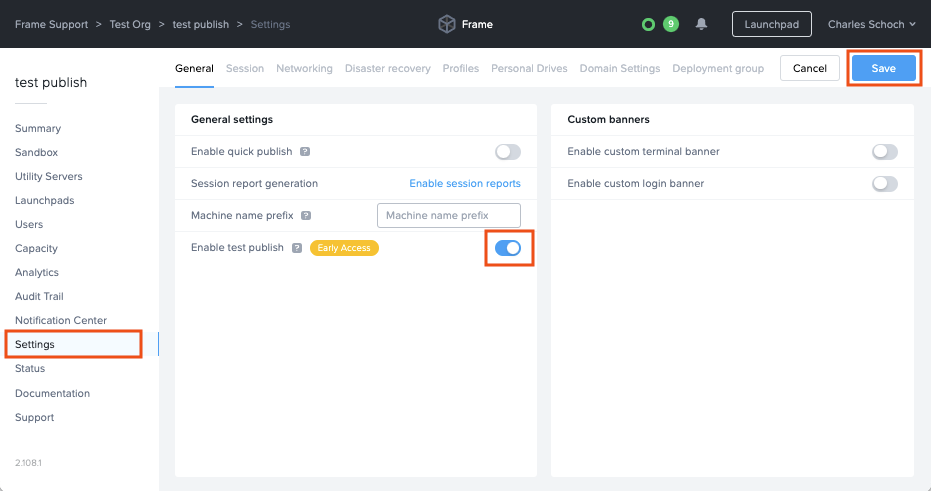Navigate to Frame Support breadcrumb

pyautogui.click(x=51, y=24)
